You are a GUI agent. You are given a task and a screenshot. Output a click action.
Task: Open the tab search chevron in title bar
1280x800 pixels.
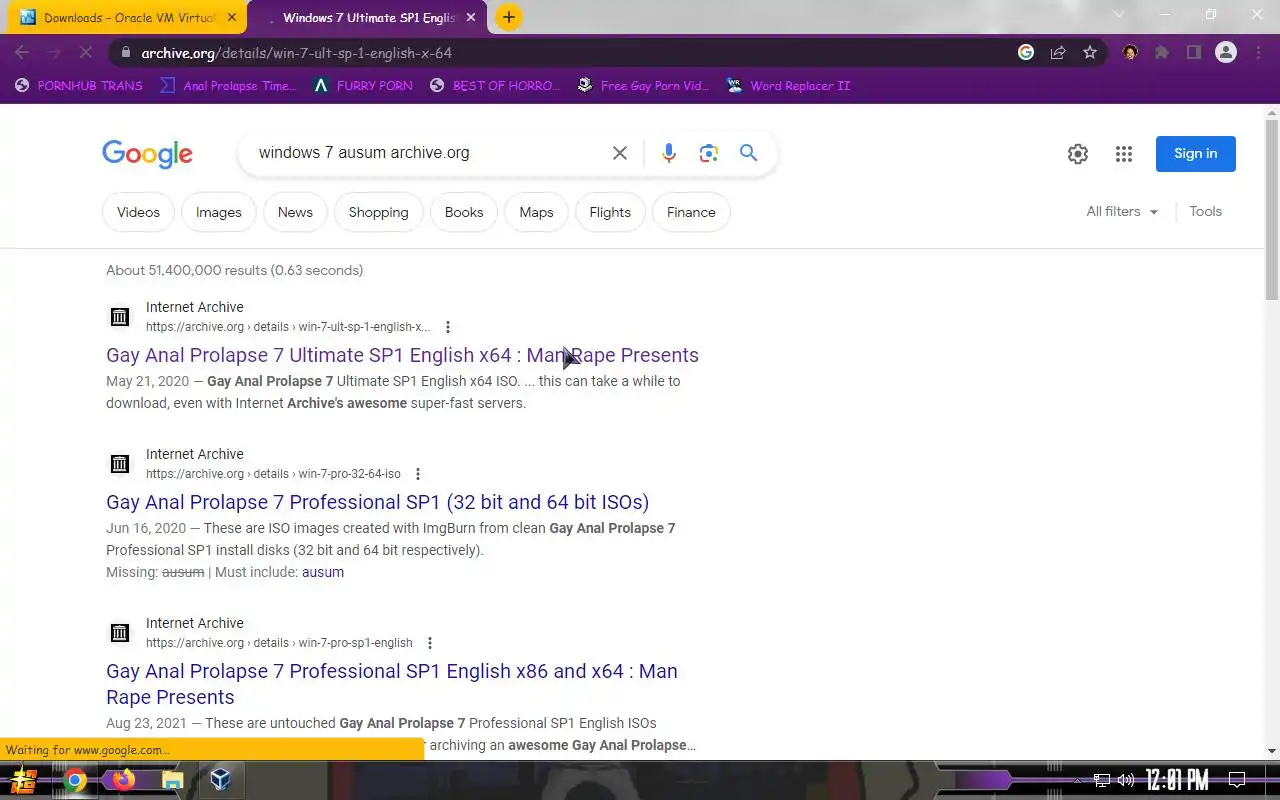(1119, 15)
